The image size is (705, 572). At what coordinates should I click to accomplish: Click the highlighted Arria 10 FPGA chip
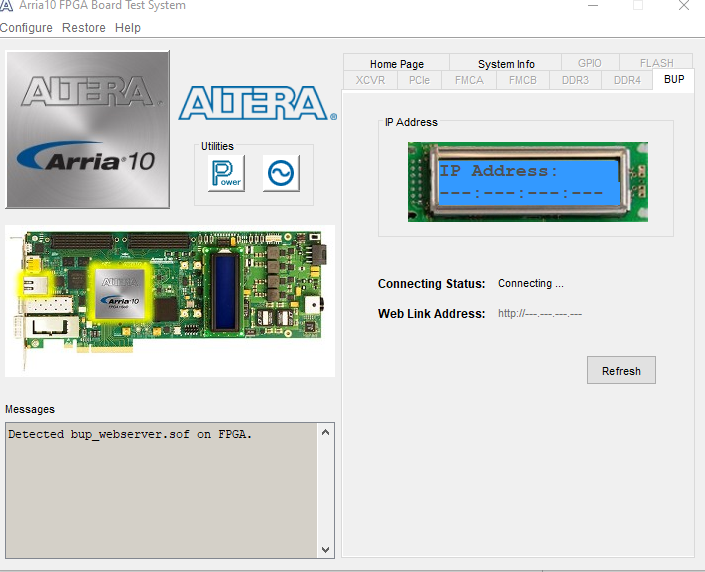119,293
